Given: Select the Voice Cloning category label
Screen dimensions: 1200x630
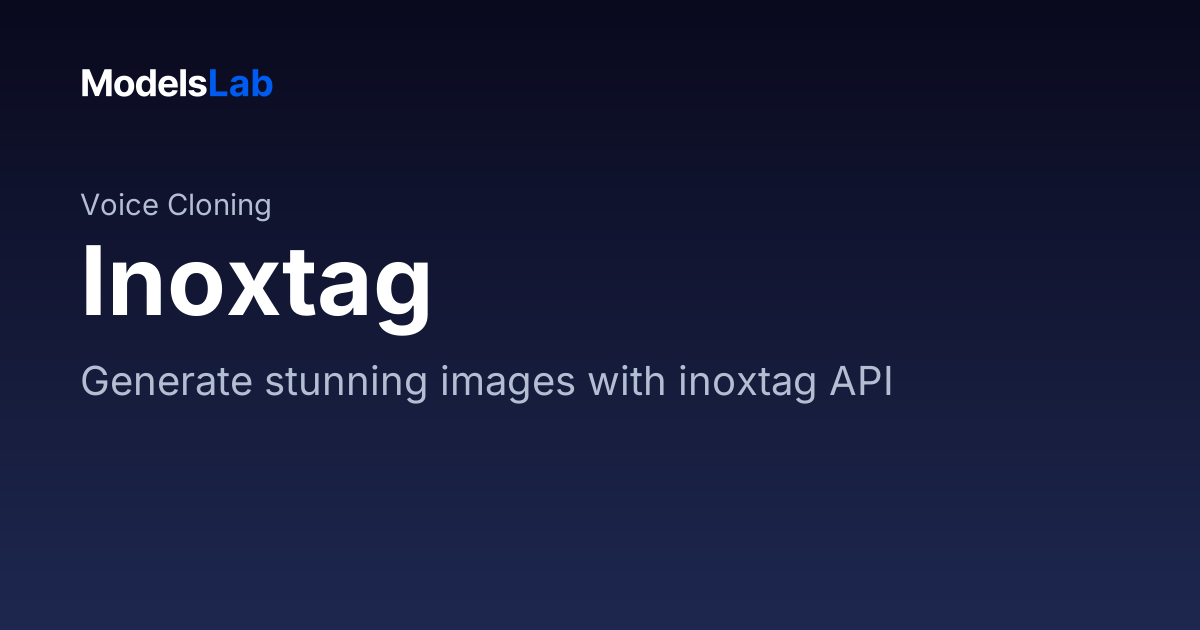Looking at the screenshot, I should coord(176,206).
